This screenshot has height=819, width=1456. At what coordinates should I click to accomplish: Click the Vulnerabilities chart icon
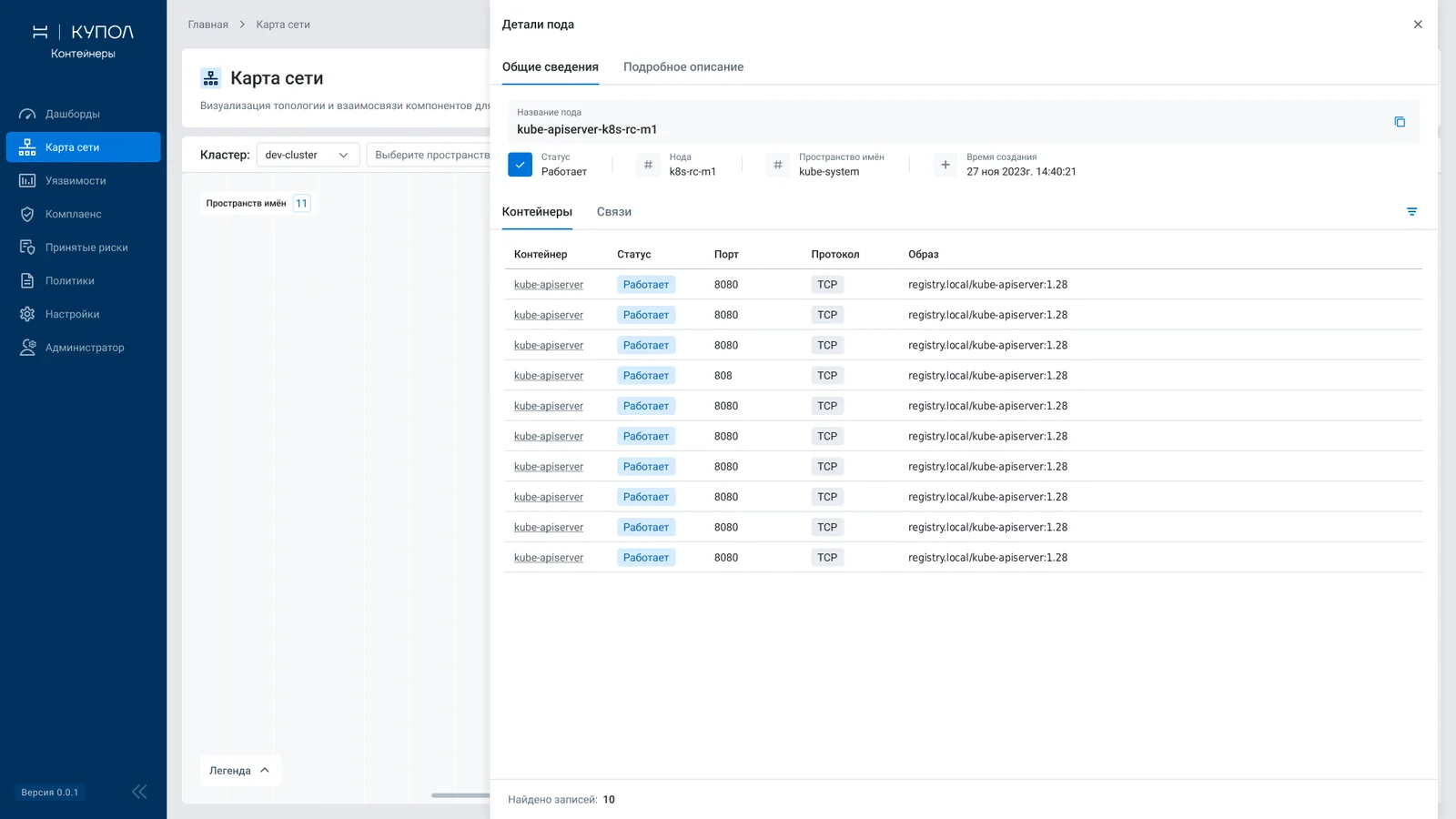click(x=27, y=181)
